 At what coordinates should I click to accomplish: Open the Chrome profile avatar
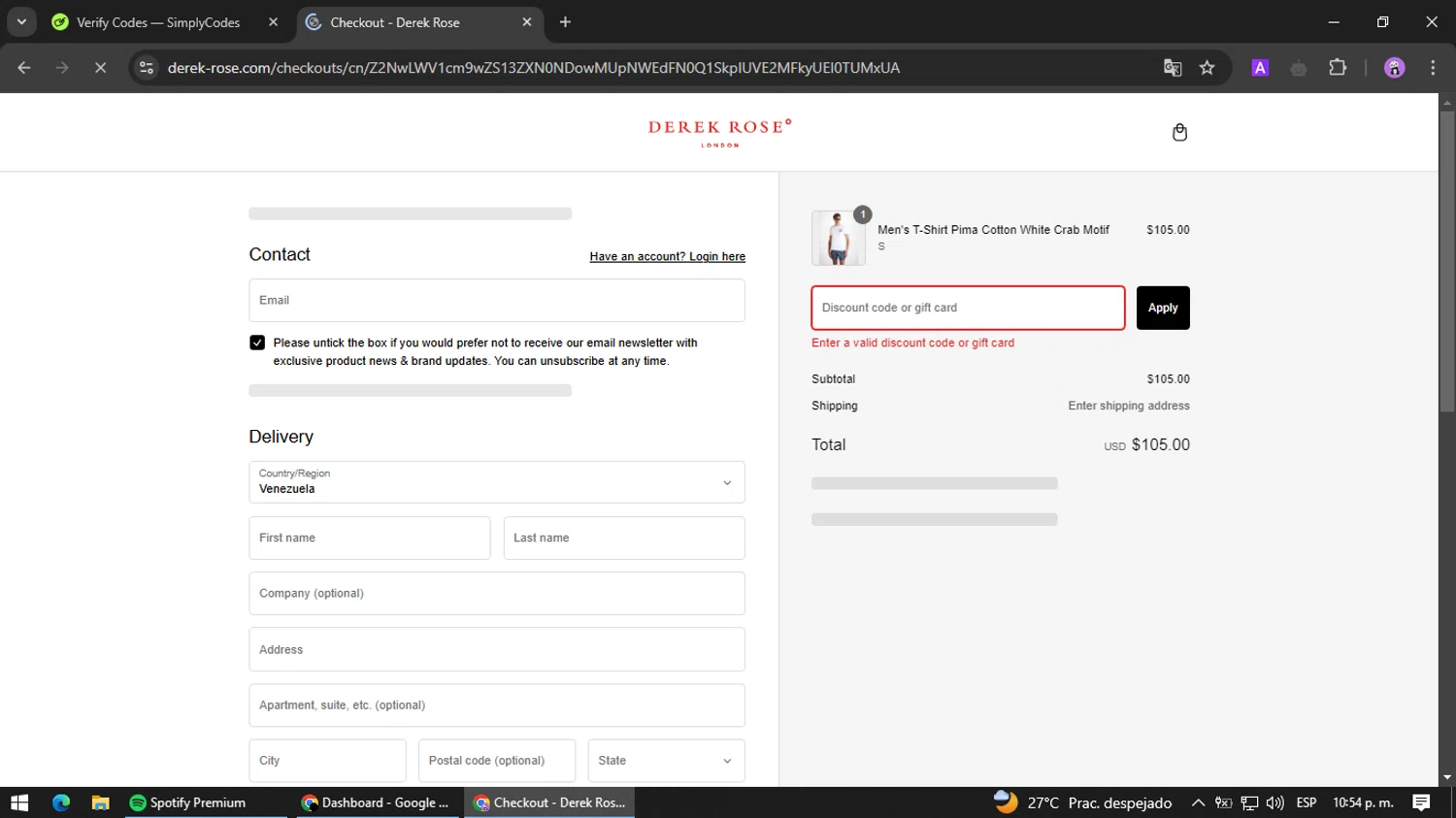tap(1394, 68)
